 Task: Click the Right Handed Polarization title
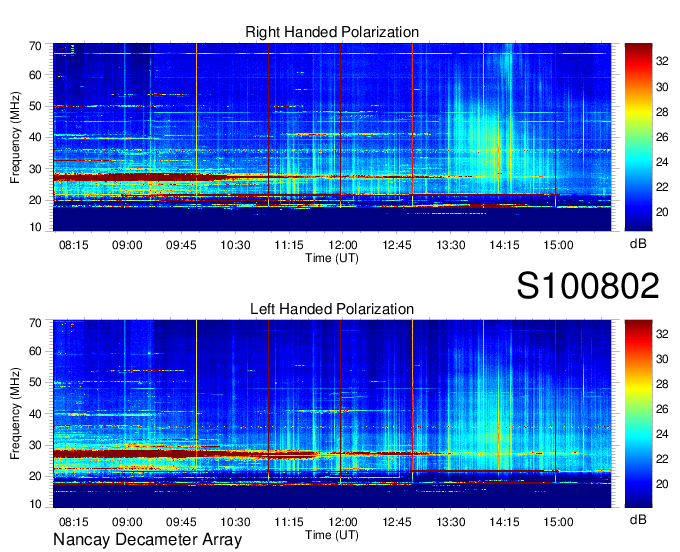[332, 33]
